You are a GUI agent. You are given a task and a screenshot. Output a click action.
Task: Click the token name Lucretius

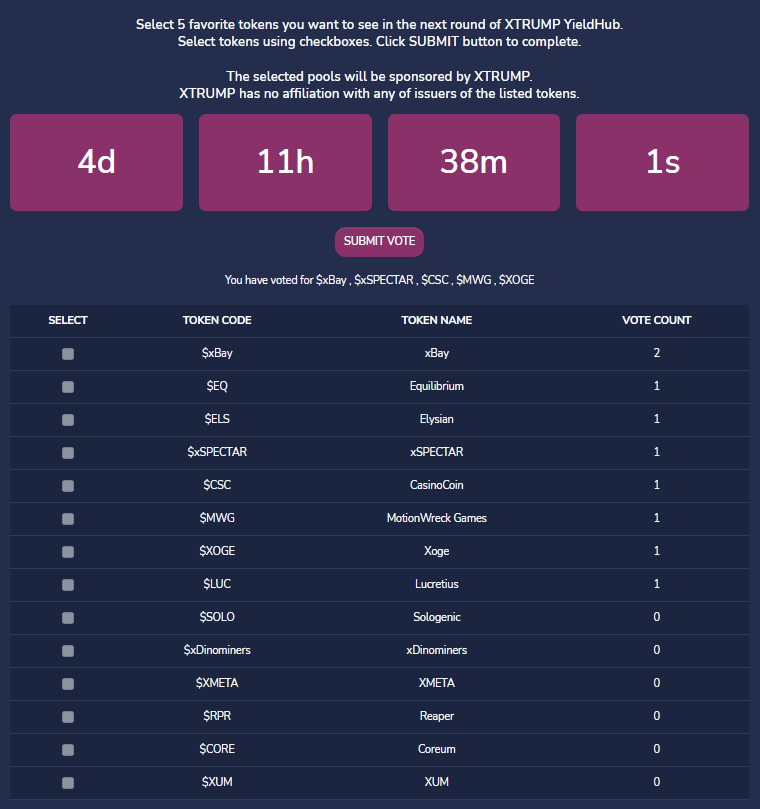click(436, 584)
